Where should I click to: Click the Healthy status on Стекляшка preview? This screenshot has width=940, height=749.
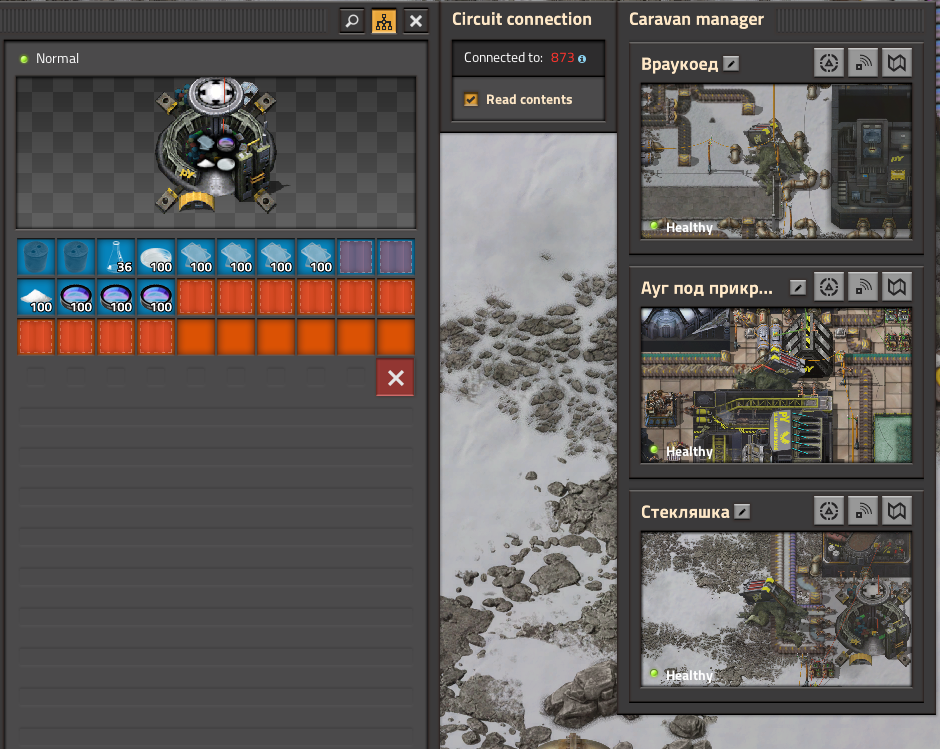689,675
